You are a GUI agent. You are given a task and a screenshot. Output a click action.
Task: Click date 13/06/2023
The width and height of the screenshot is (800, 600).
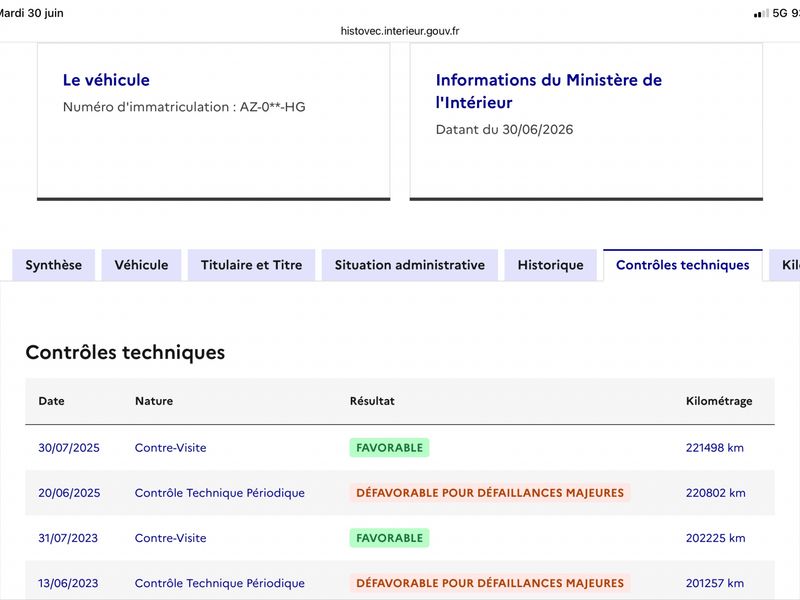[68, 583]
